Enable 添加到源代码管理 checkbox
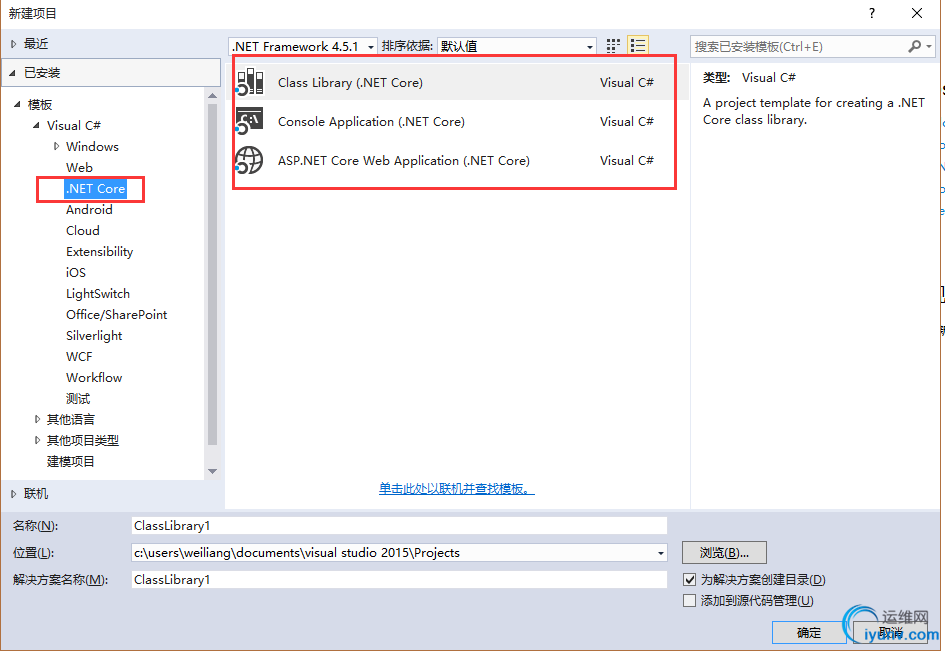This screenshot has height=651, width=945. tap(689, 601)
